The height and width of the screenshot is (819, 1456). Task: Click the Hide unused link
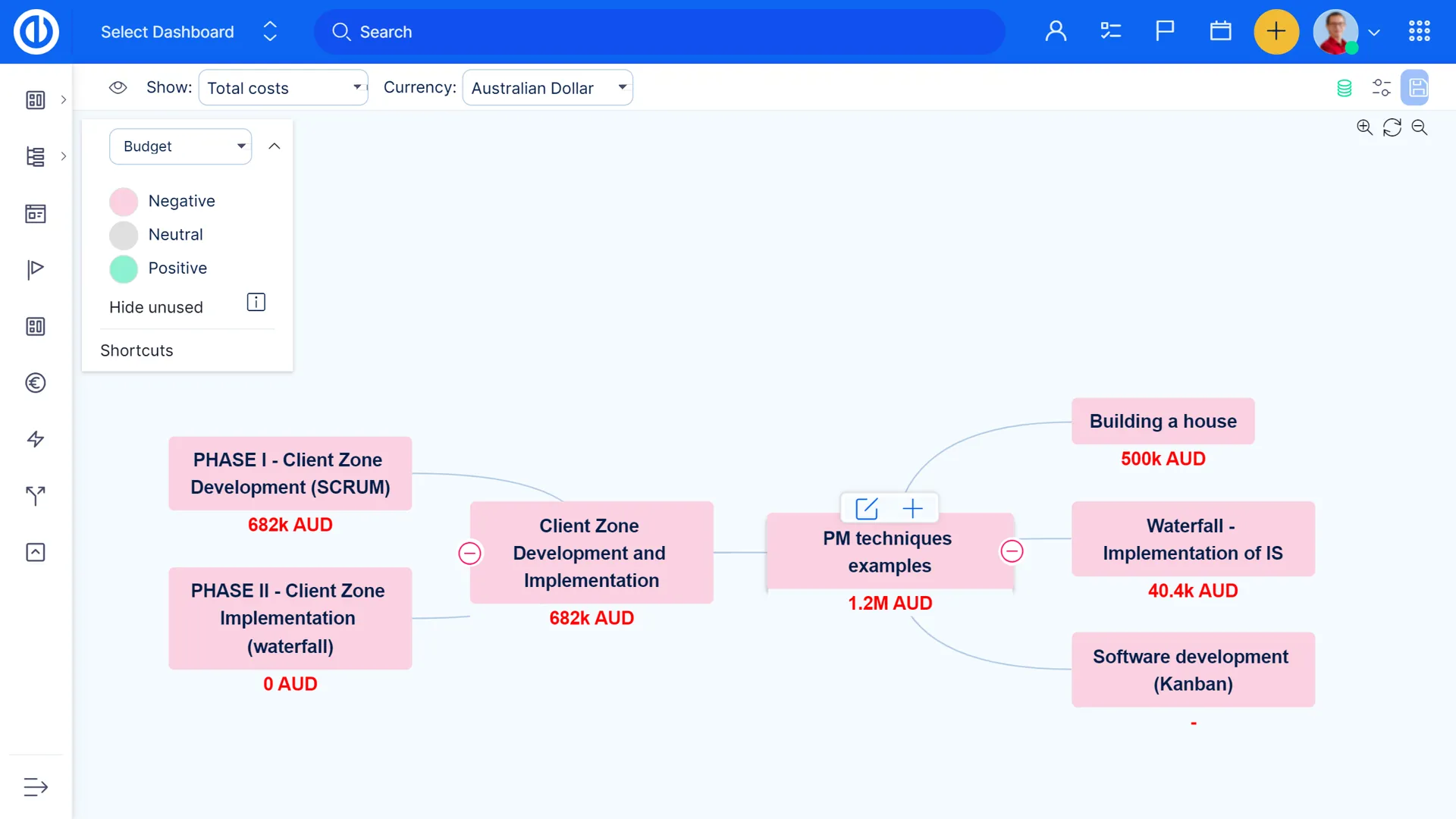pyautogui.click(x=156, y=307)
